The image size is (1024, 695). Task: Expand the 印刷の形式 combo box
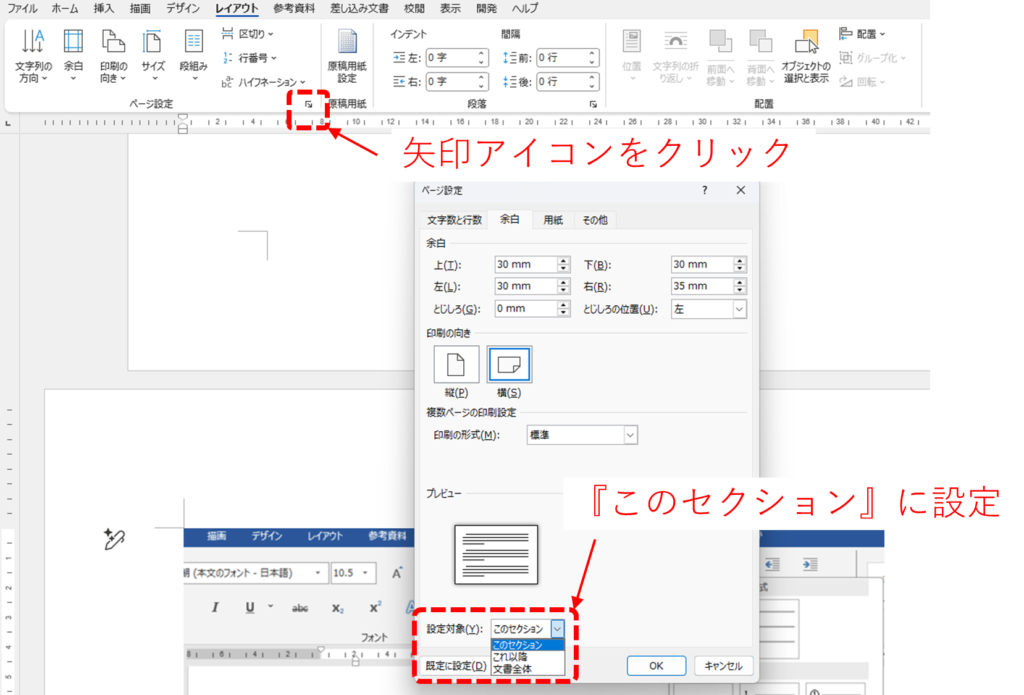point(630,435)
